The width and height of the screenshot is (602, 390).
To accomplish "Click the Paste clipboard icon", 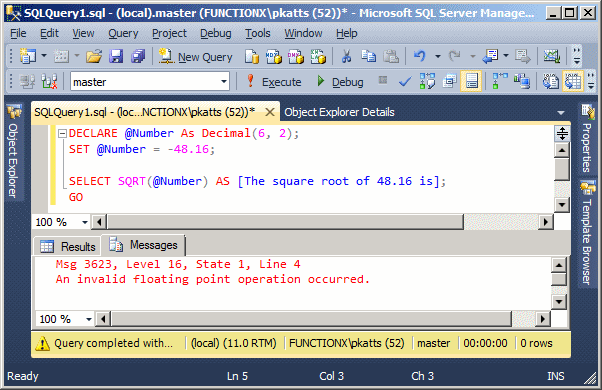I will click(x=391, y=56).
